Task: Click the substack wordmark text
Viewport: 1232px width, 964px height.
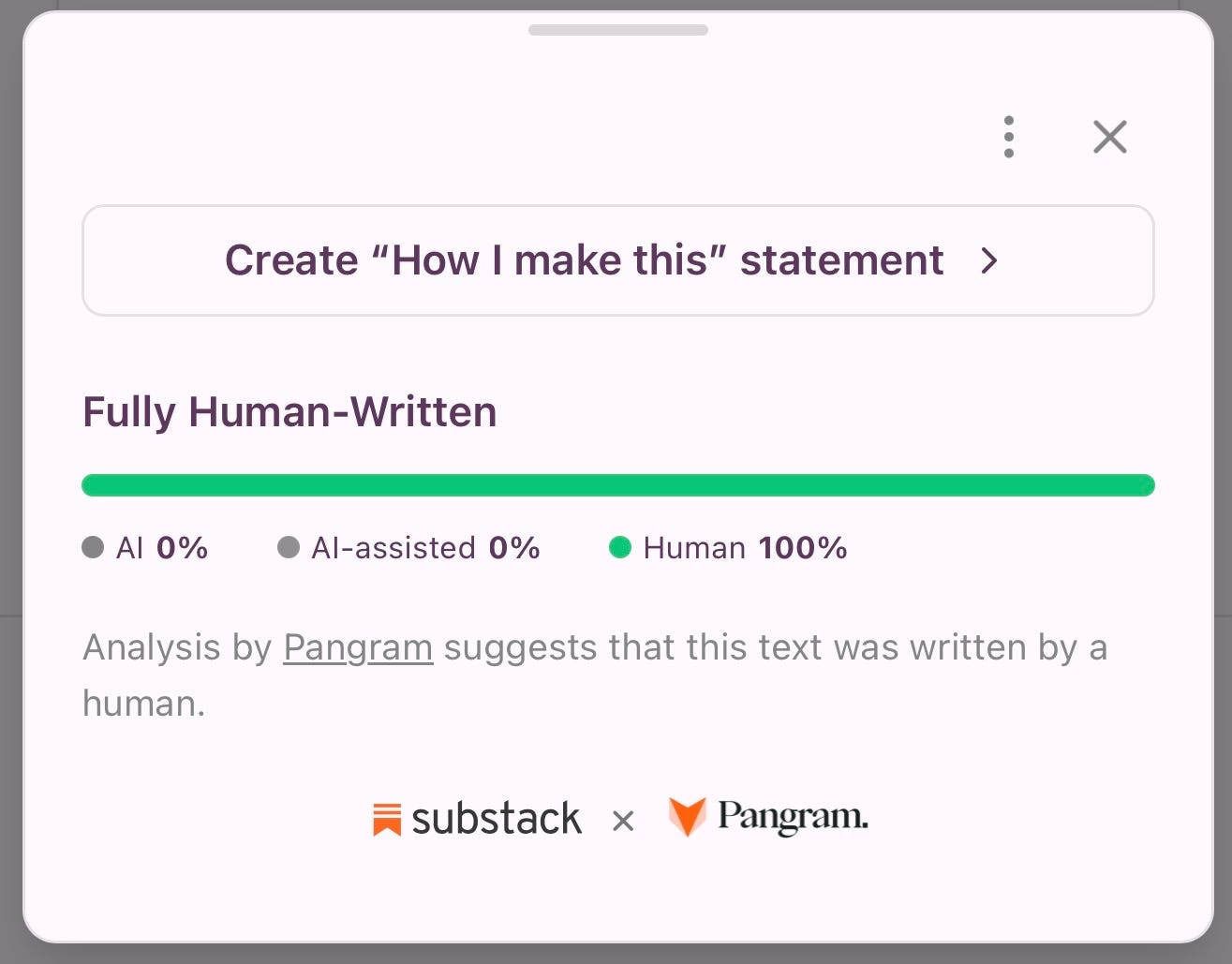Action: (x=497, y=819)
